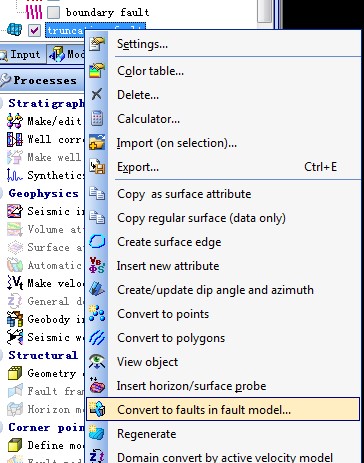364x463 pixels.
Task: Click the Insert new attribute icon
Action: pos(97,266)
